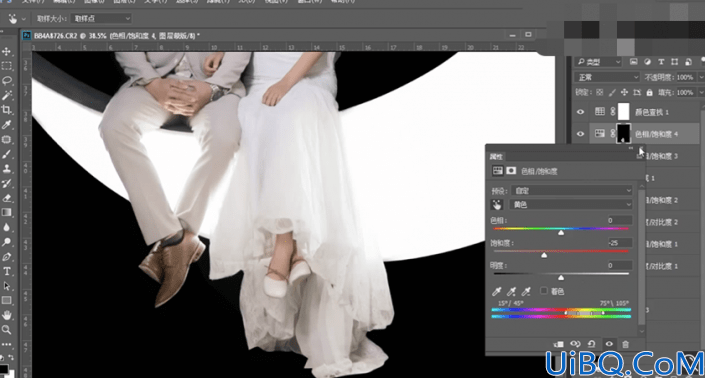Hide the 色相/饱和度 4 layer
Viewport: 705px width, 378px height.
click(x=580, y=134)
